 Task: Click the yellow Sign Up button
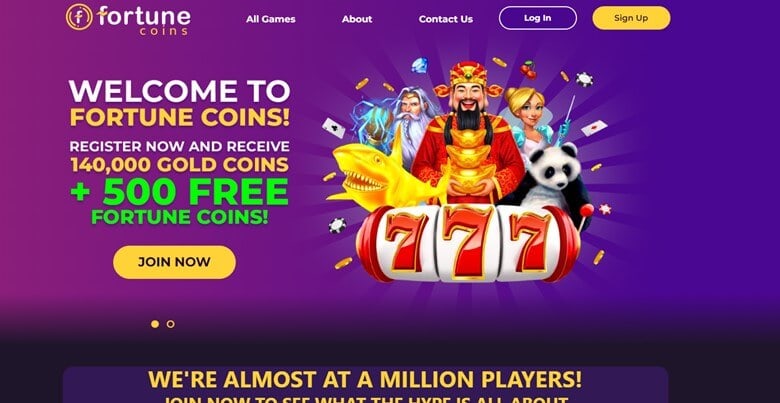(x=631, y=18)
